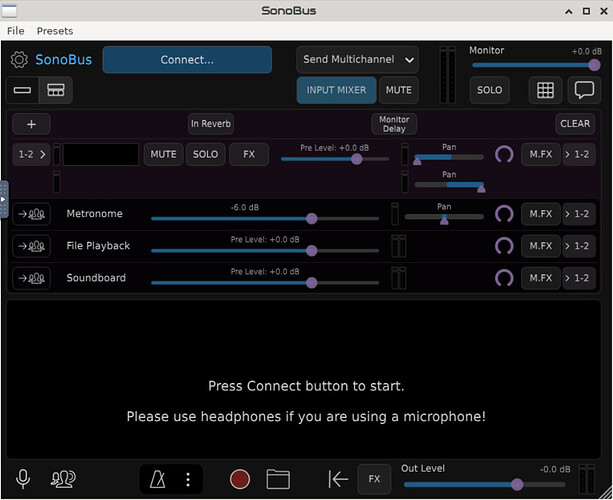This screenshot has height=500, width=613.
Task: Adjust the right-panned Pan slider of the 1-2 input
Action: click(x=449, y=185)
